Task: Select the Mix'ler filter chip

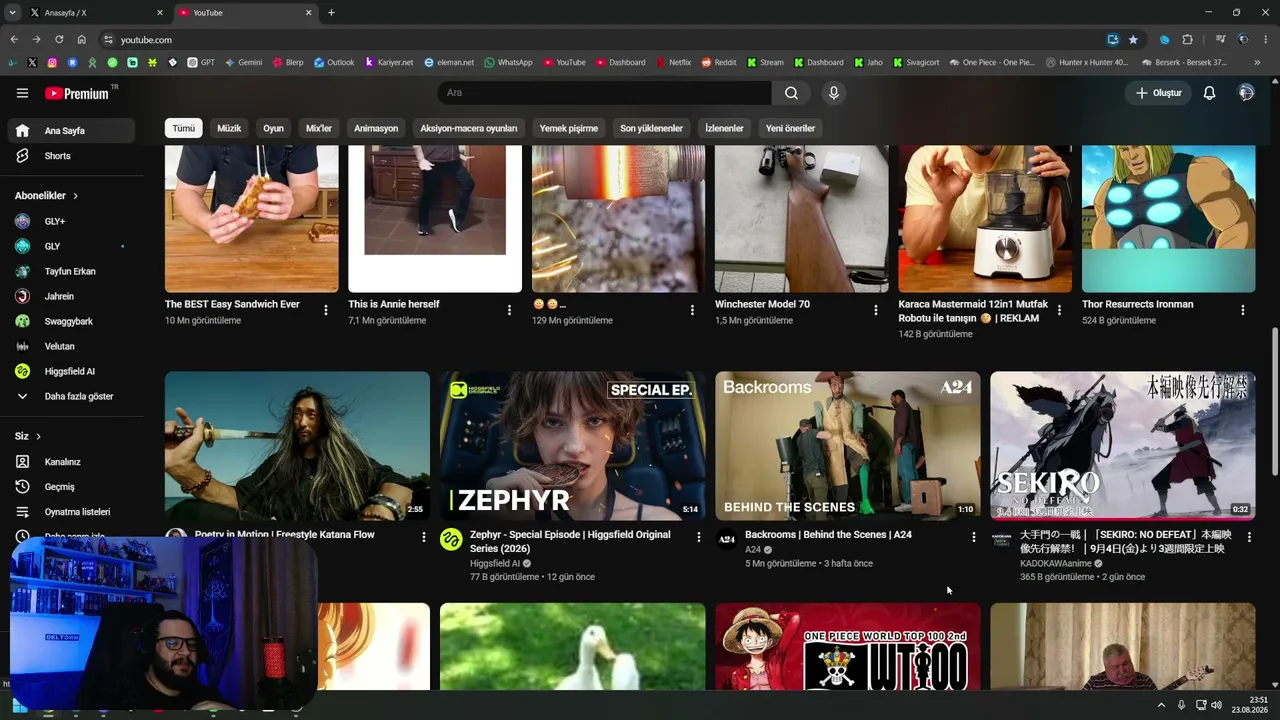Action: click(319, 128)
